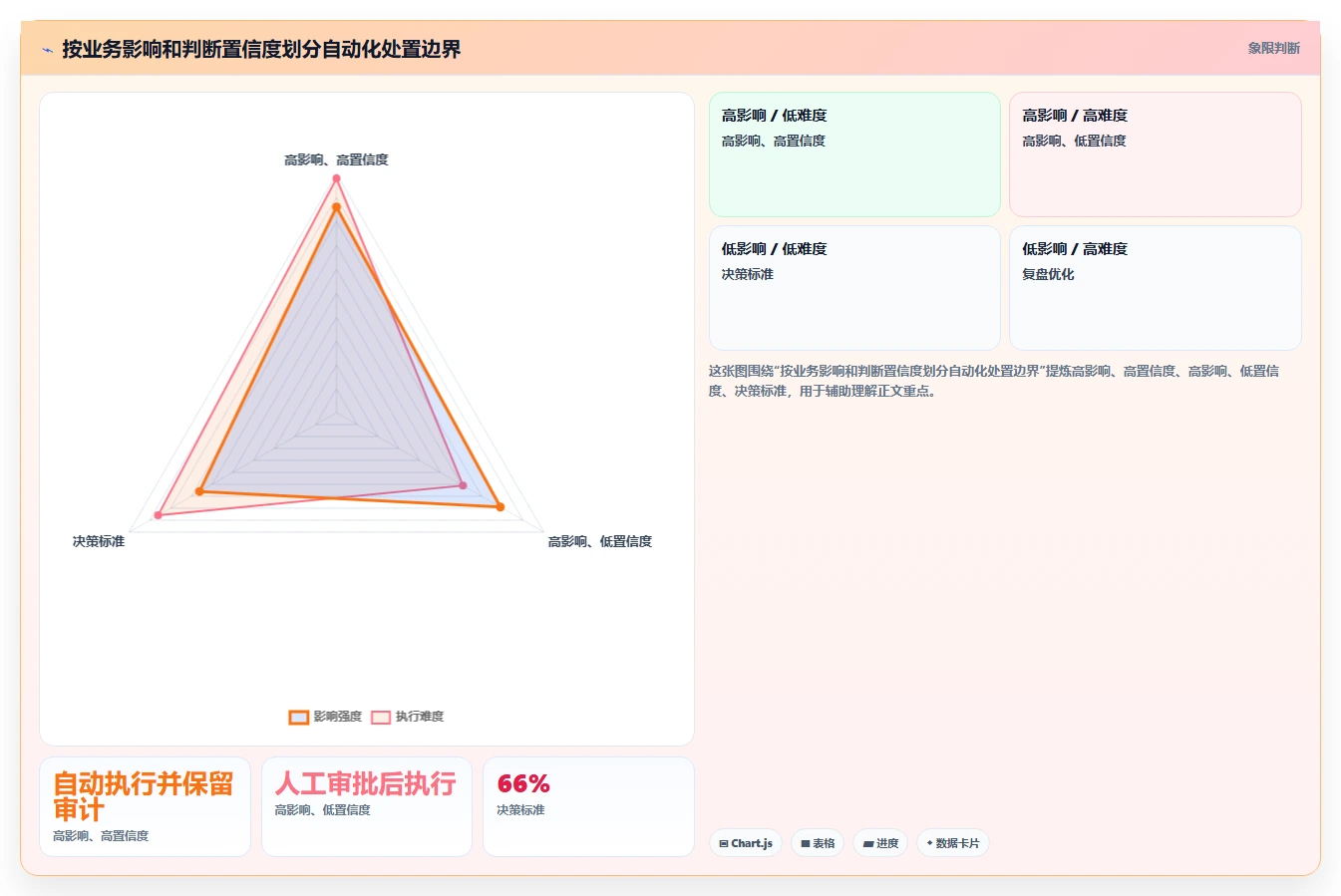Click the sparkle icon inside the 数据卡片 chip
The image size is (1341, 896).
[x=930, y=843]
